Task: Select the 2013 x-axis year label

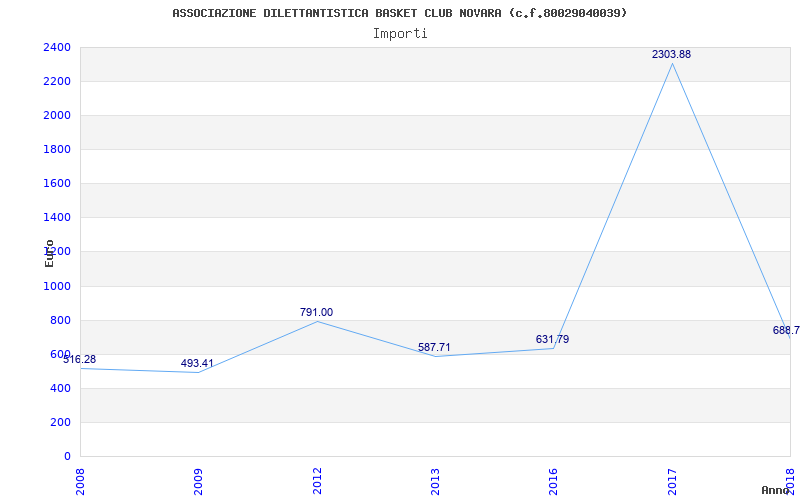Action: tap(435, 481)
